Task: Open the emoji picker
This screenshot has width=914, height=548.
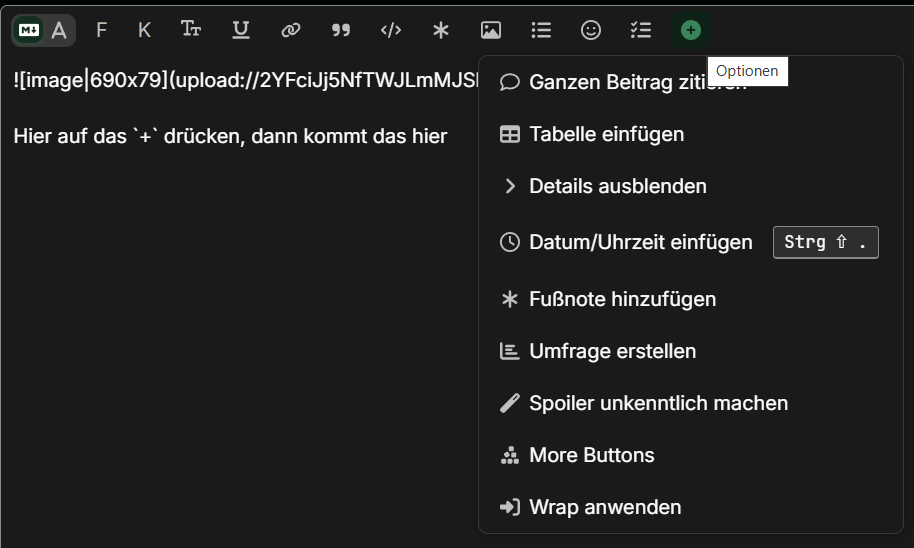Action: click(591, 30)
